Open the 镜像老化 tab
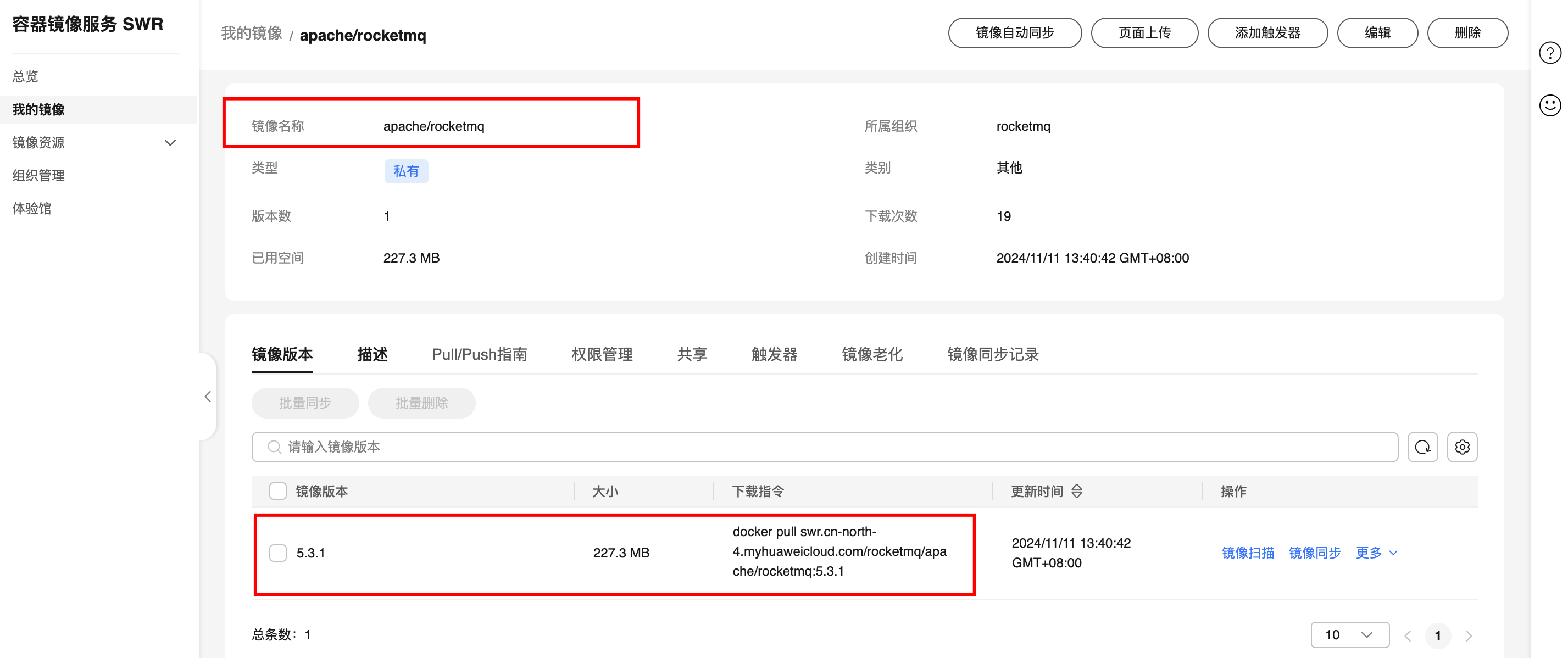1568x658 pixels. tap(872, 354)
